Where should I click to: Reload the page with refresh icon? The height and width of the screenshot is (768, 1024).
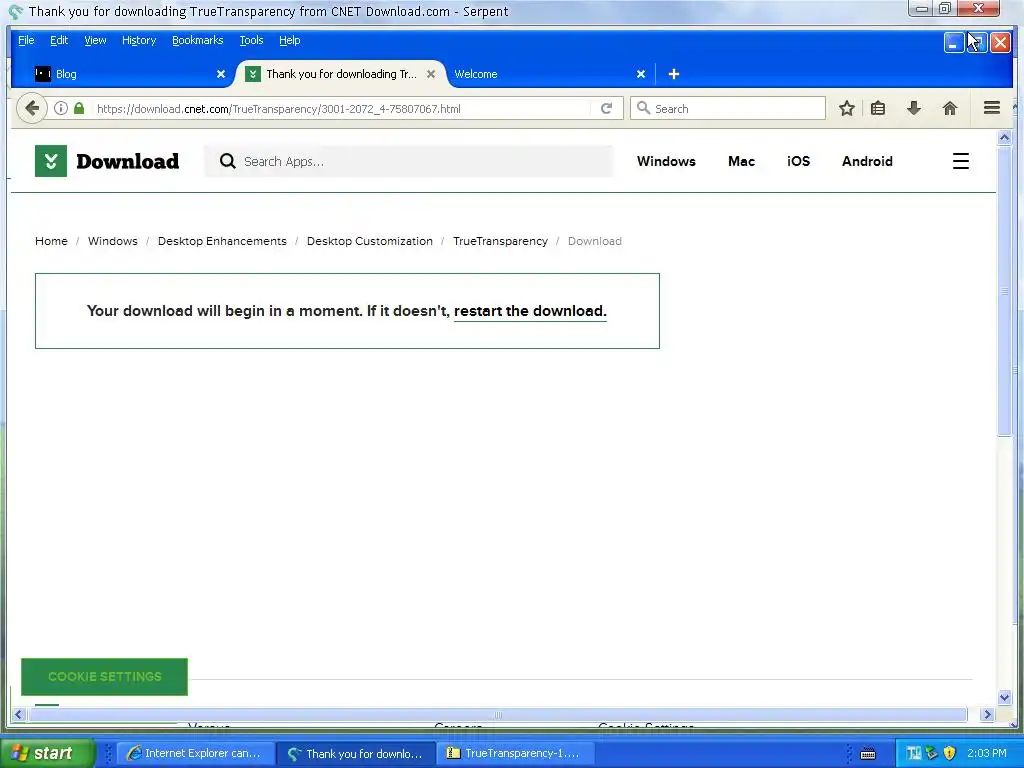606,108
